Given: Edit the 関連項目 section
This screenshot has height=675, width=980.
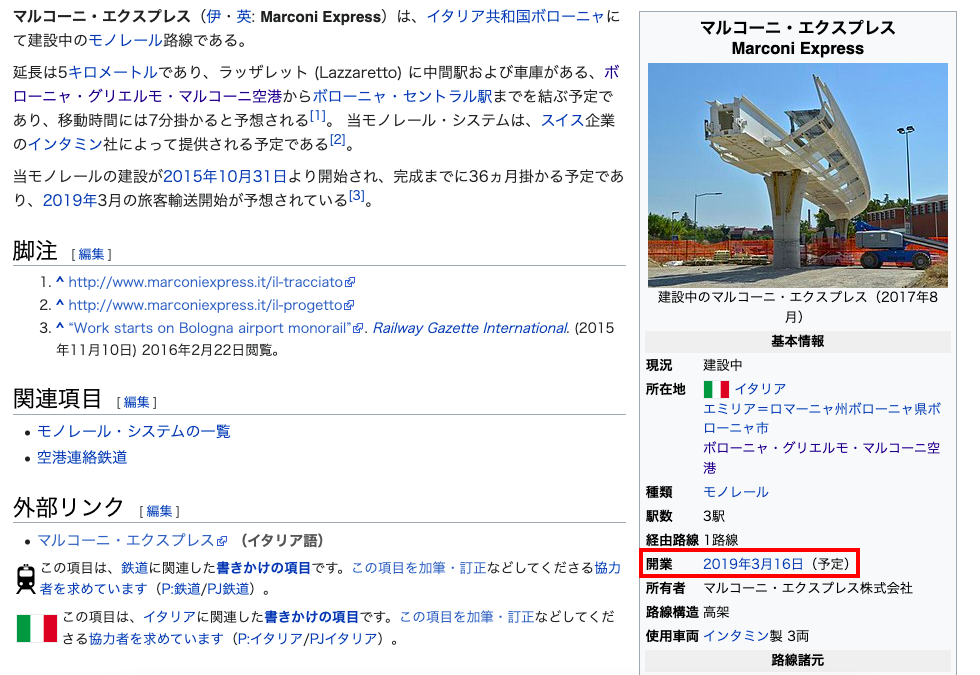Looking at the screenshot, I should point(136,402).
